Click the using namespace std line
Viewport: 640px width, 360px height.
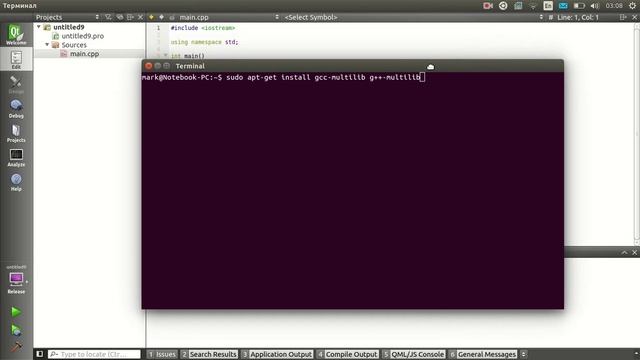pos(204,42)
